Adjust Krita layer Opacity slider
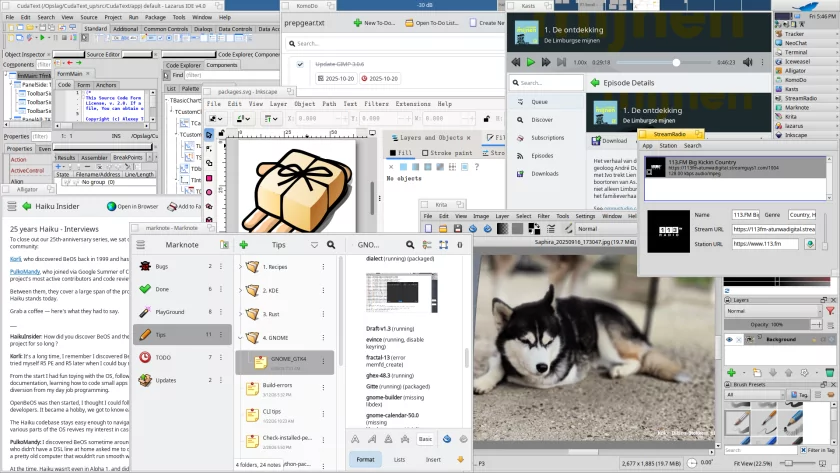Image resolution: width=840 pixels, height=473 pixels. 767,325
